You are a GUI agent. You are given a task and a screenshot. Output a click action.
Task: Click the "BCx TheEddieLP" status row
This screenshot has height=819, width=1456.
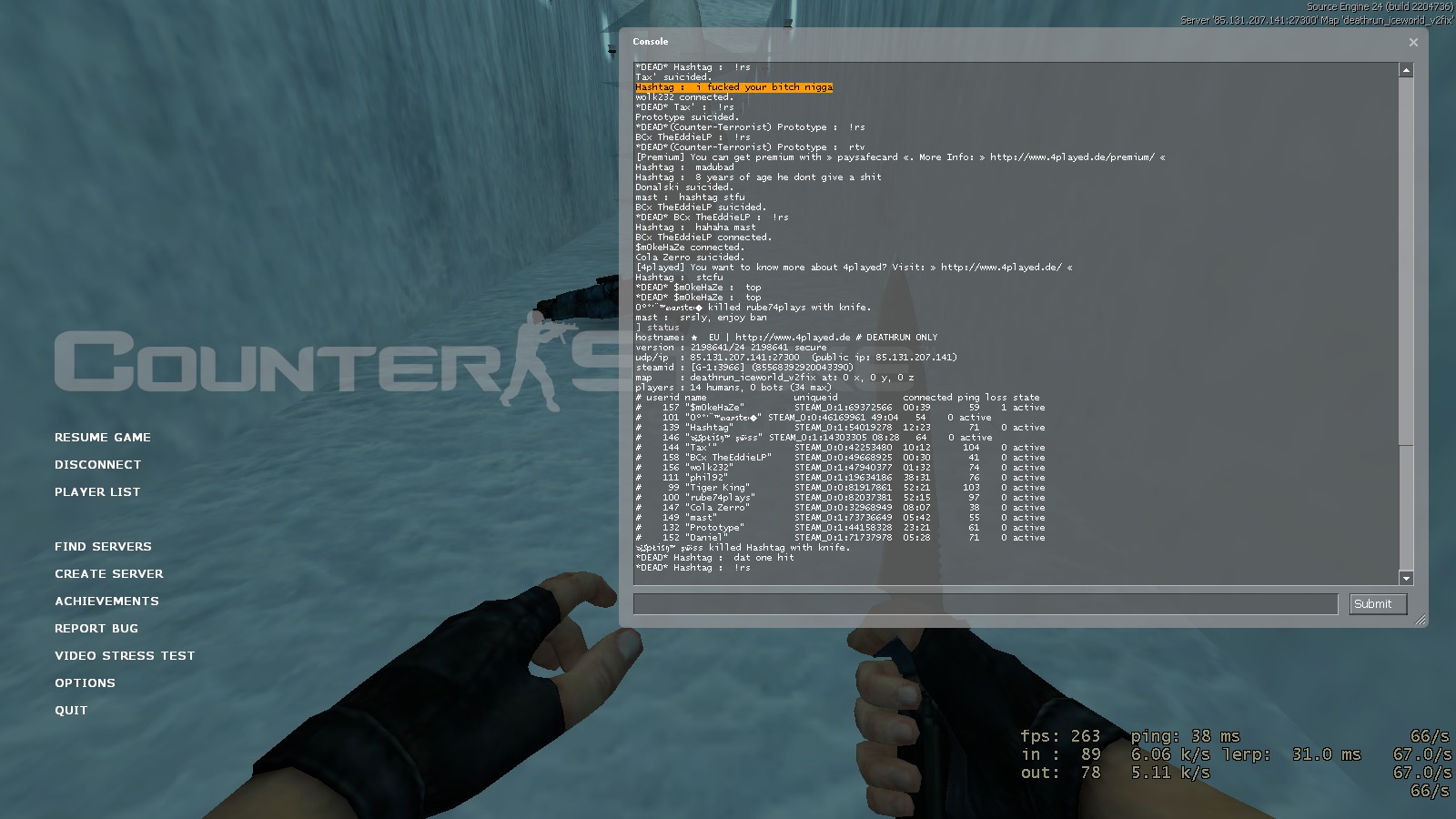click(x=840, y=458)
